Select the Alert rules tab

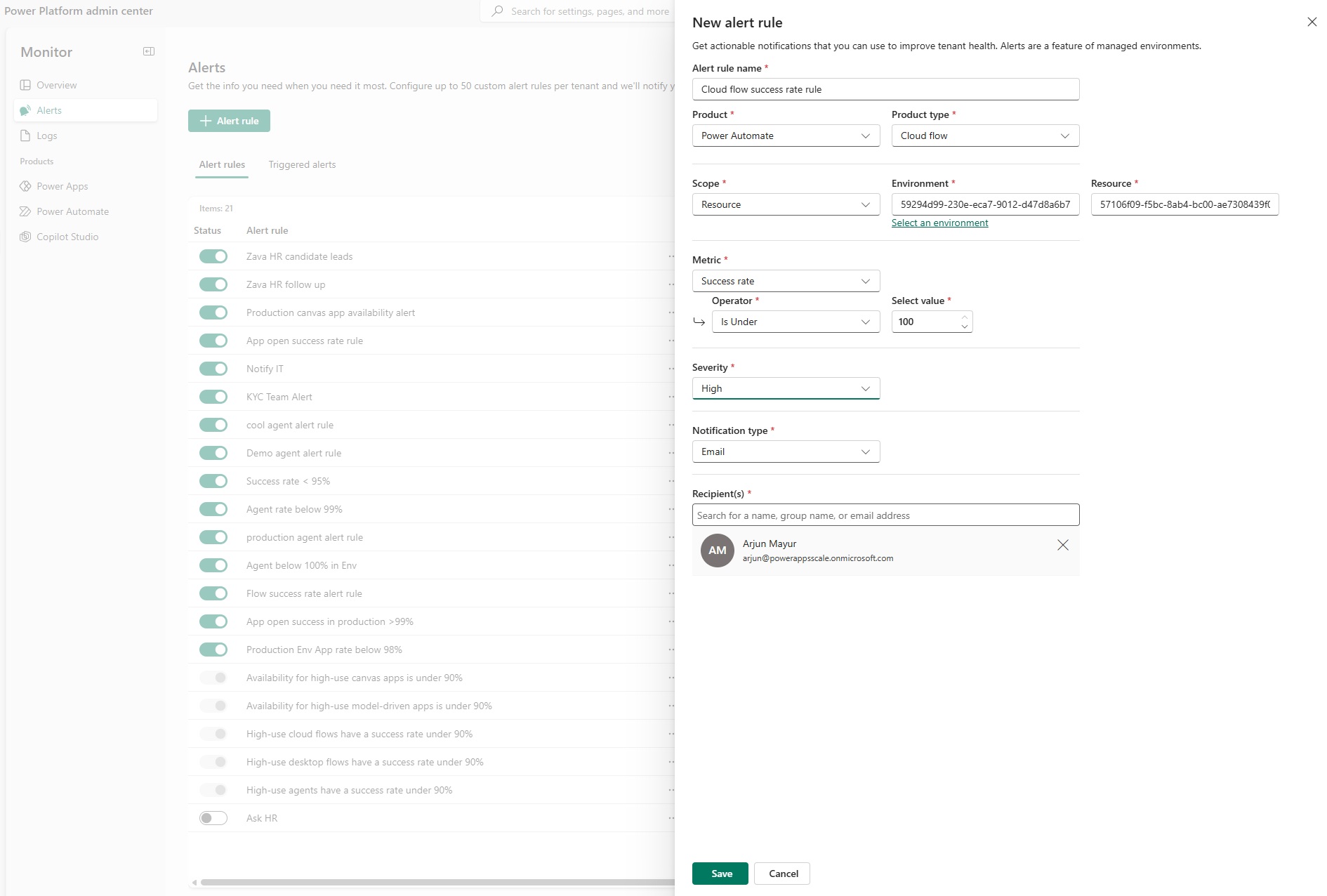click(x=221, y=164)
